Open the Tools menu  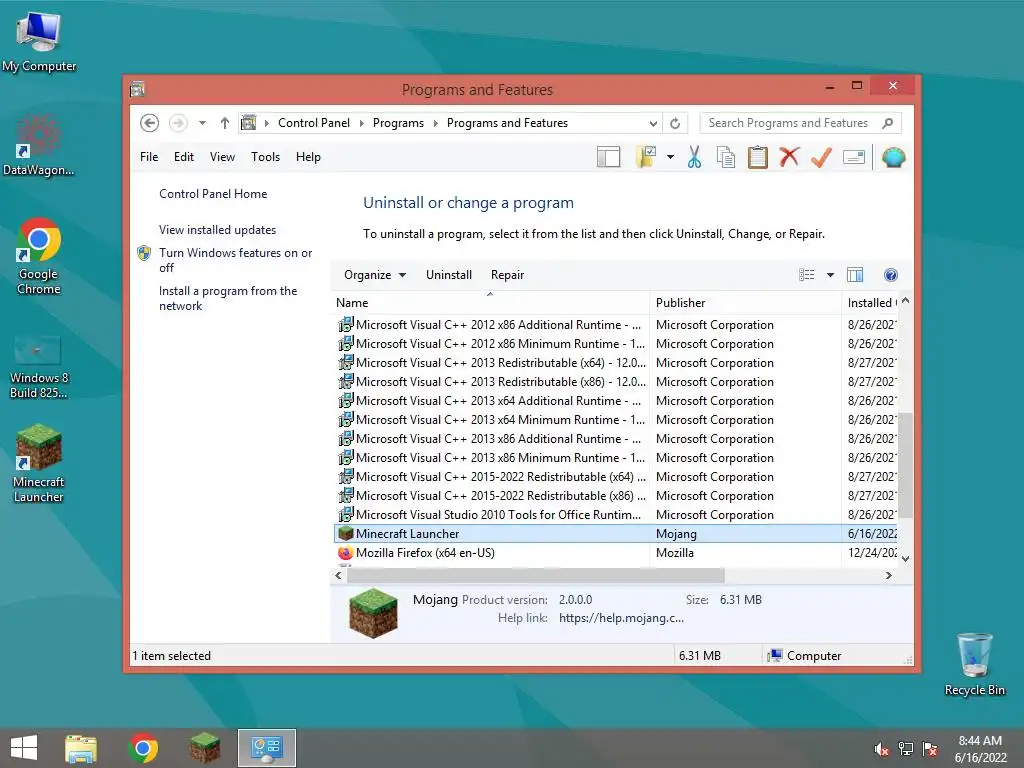click(265, 157)
